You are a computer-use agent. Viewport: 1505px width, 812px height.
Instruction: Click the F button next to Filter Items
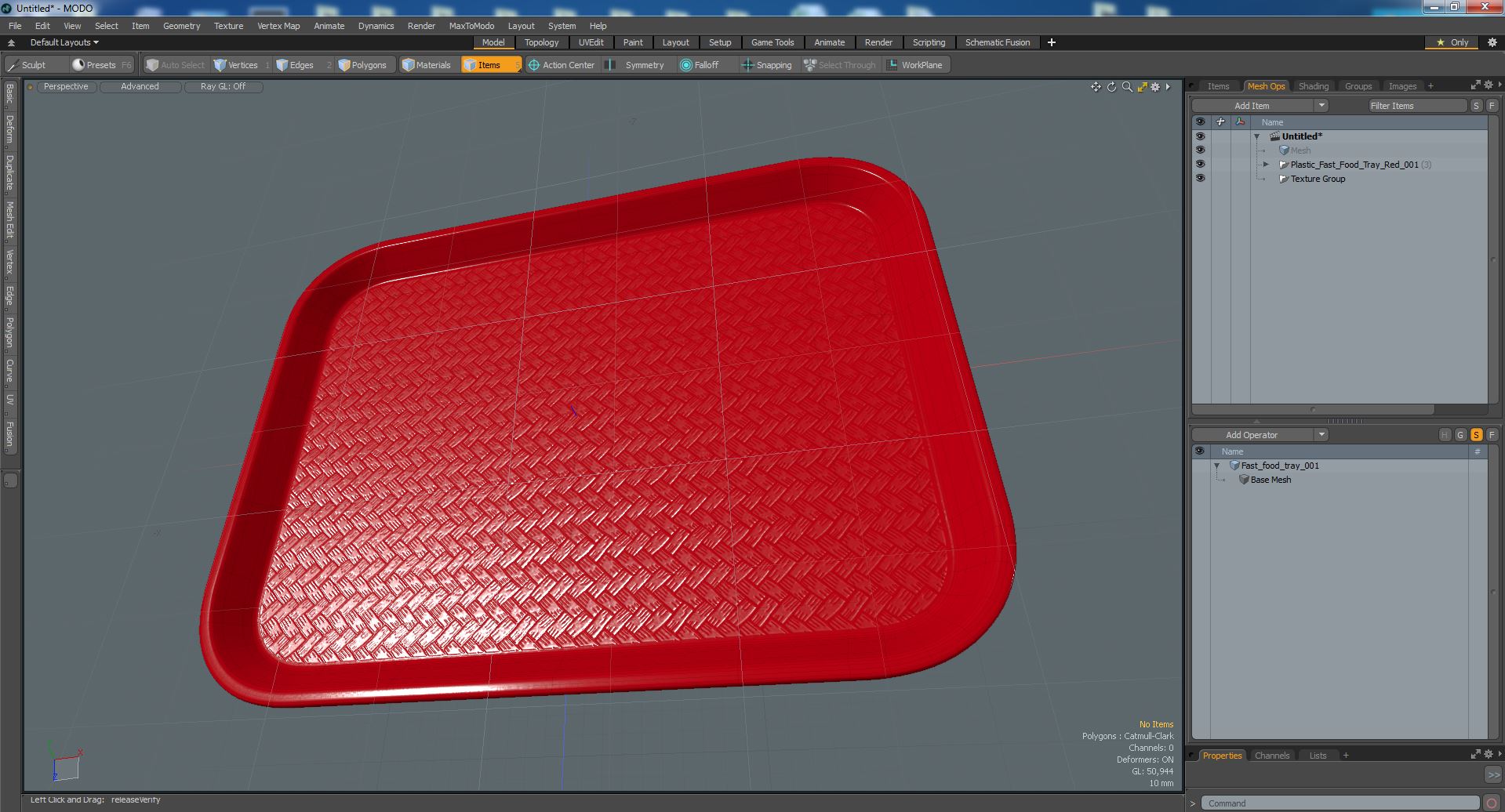pyautogui.click(x=1492, y=106)
